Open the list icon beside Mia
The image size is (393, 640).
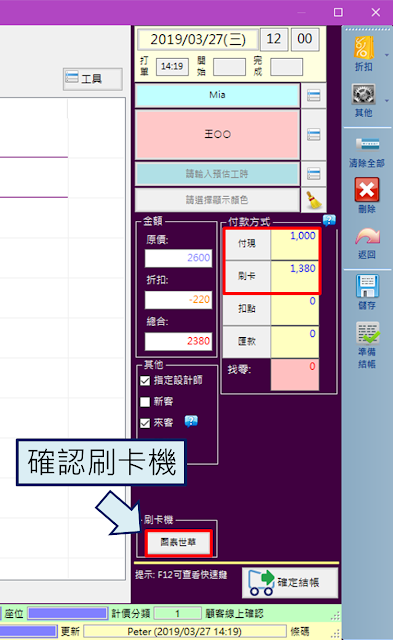[x=313, y=96]
